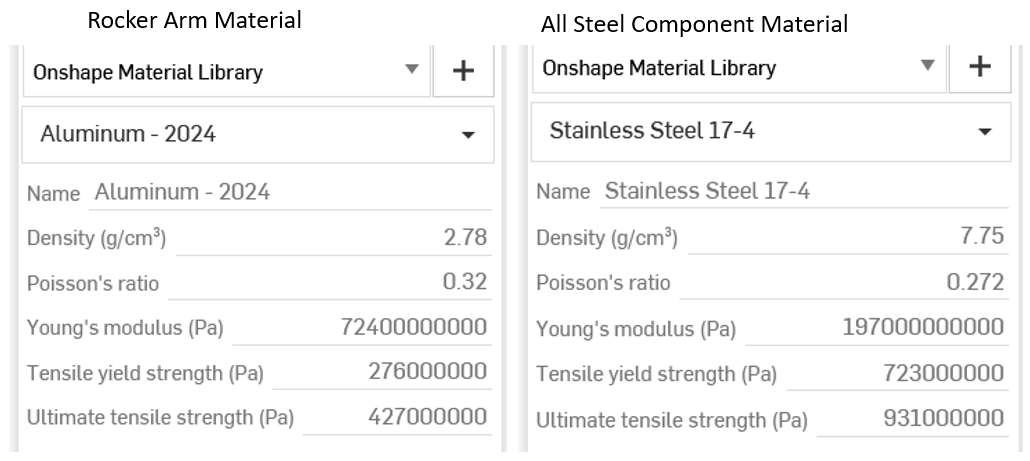Image resolution: width=1030 pixels, height=461 pixels.
Task: Open the left Onshape Material Library dropdown
Action: coord(227,72)
